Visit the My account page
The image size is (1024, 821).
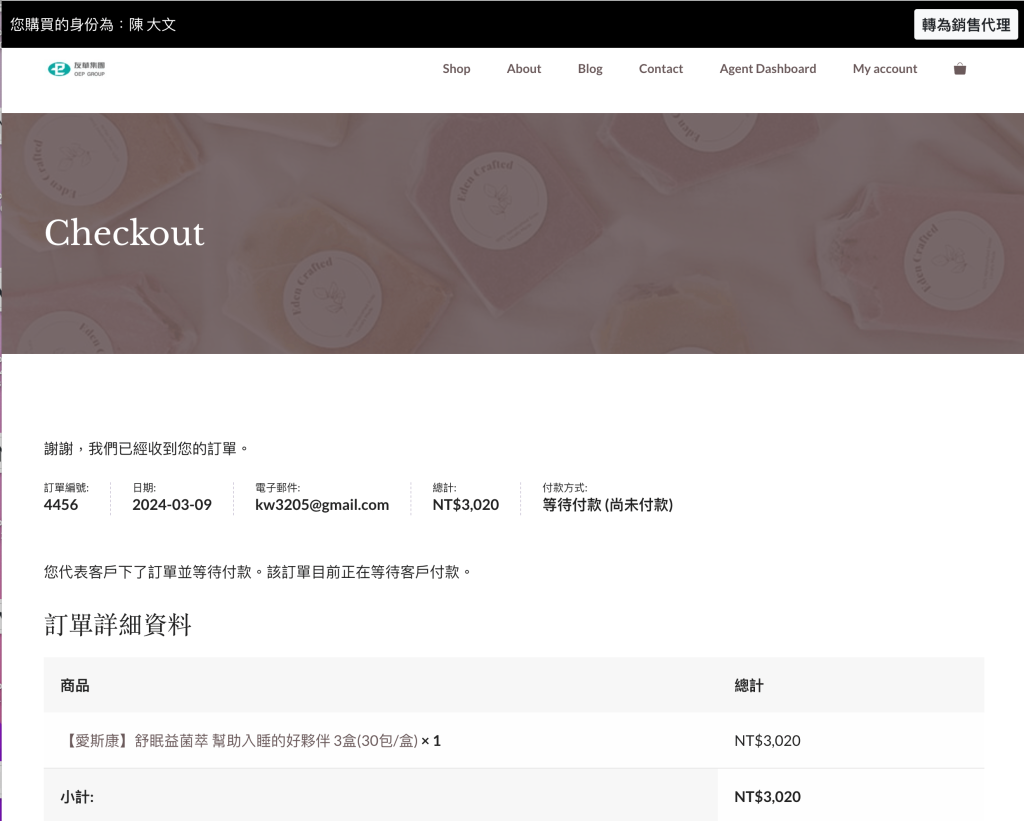click(884, 69)
